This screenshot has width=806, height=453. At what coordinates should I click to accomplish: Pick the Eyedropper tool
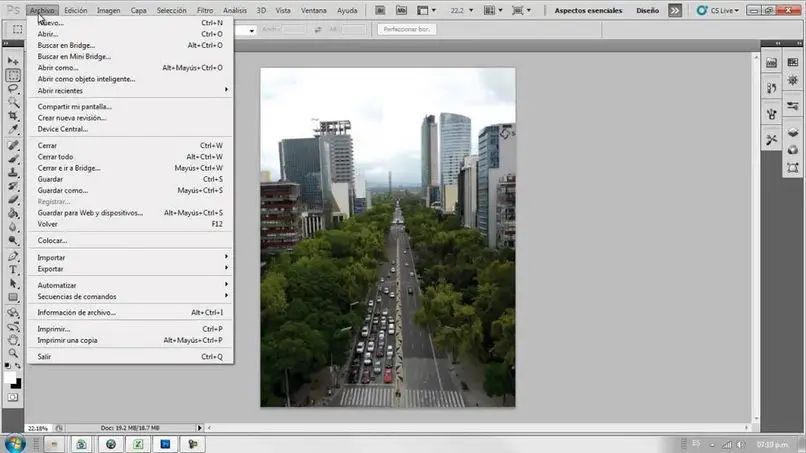pyautogui.click(x=14, y=130)
